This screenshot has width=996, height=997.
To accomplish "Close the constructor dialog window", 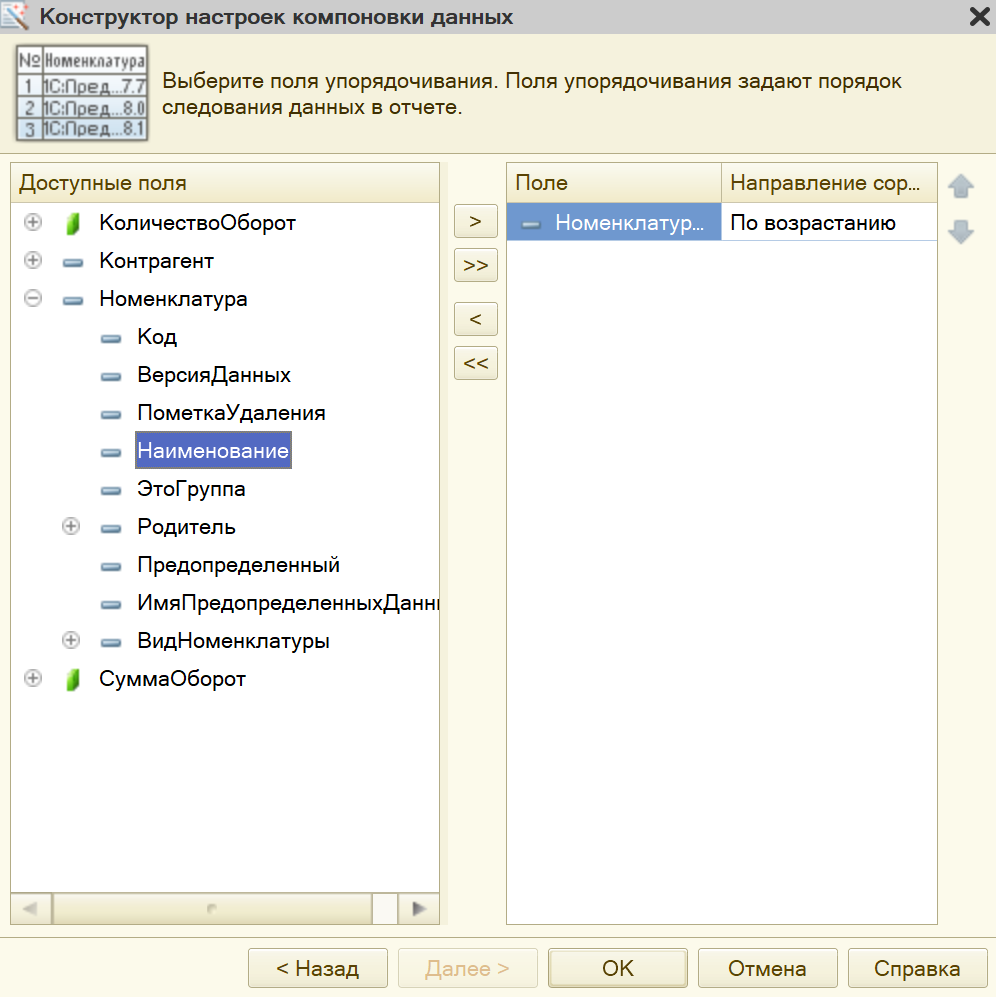I will (x=979, y=17).
